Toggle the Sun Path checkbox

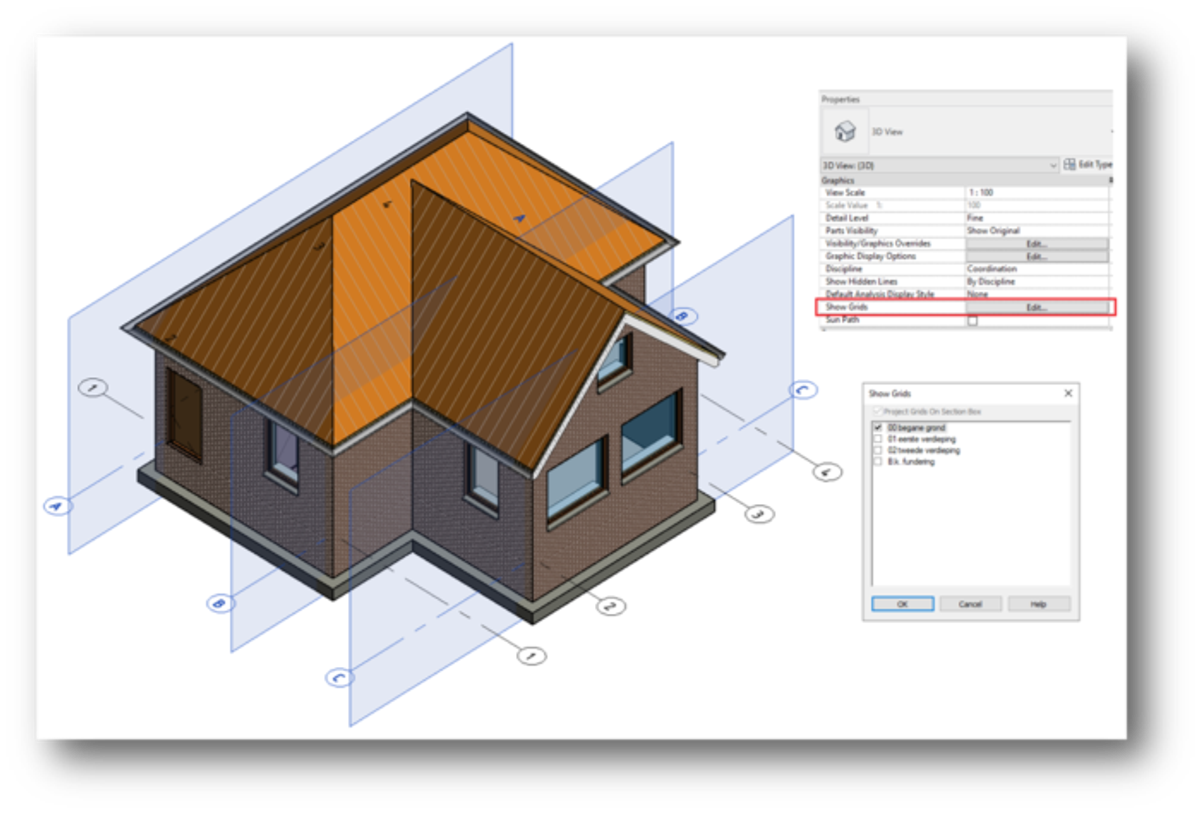click(972, 321)
